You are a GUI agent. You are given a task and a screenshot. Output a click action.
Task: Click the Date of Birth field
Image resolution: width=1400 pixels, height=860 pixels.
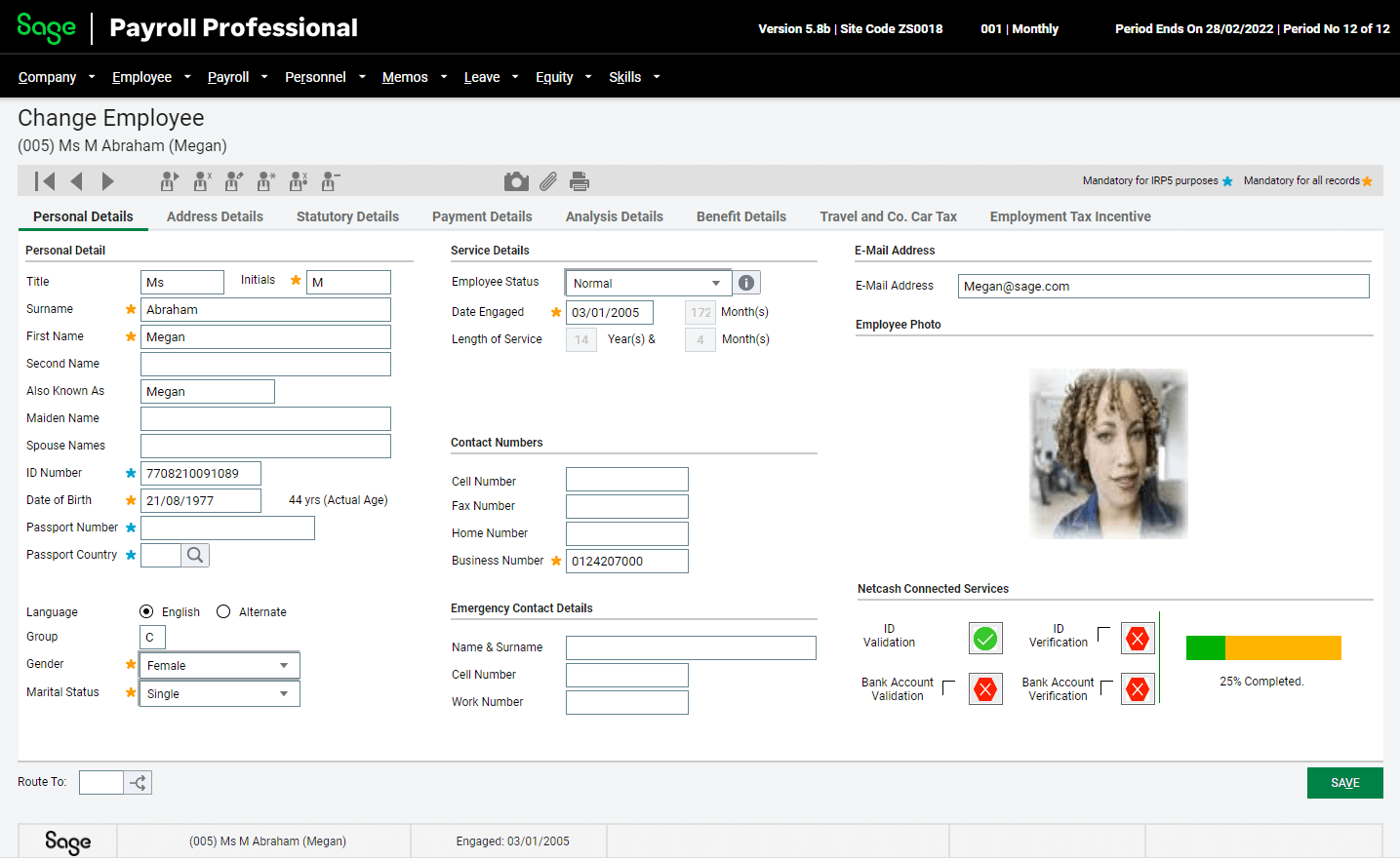pyautogui.click(x=201, y=501)
